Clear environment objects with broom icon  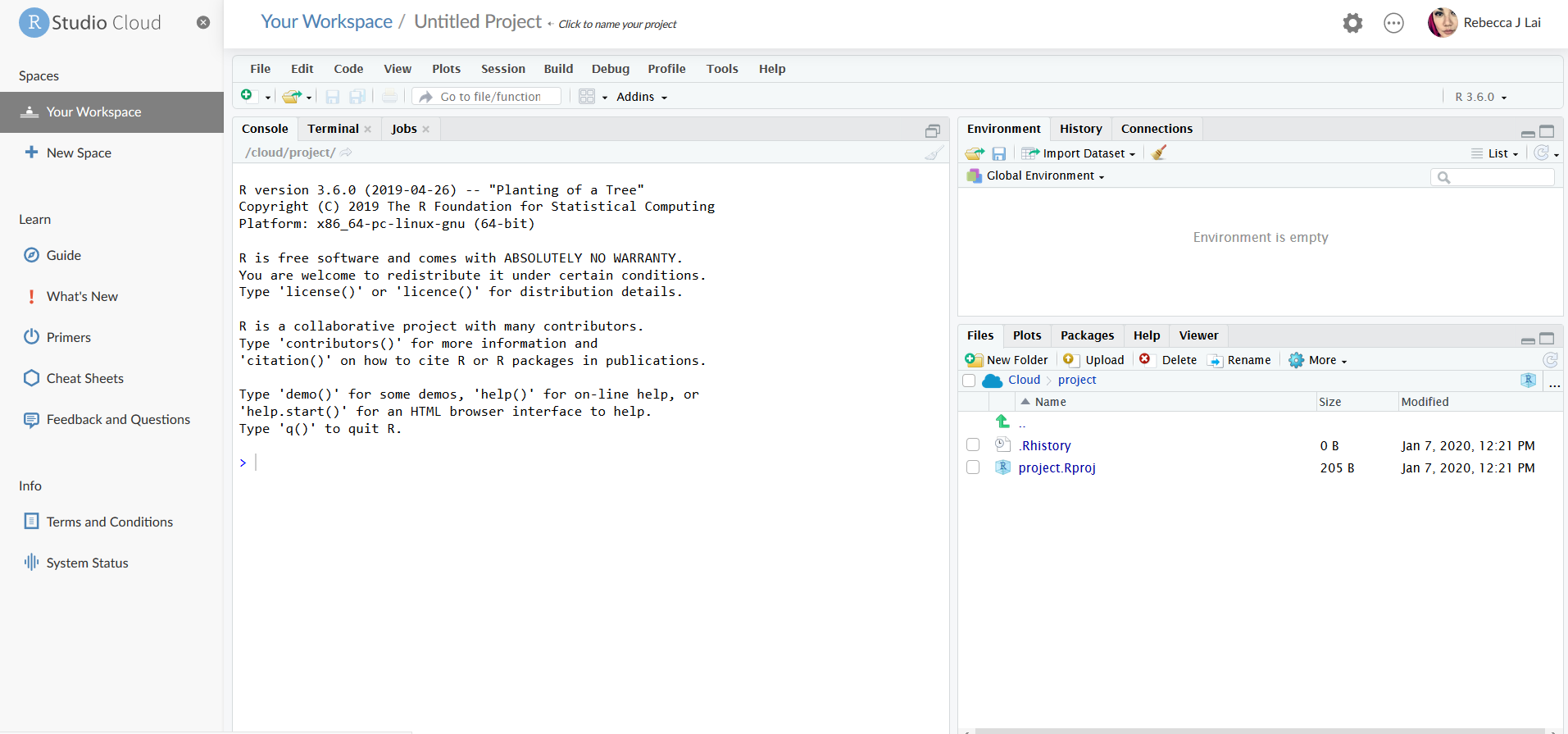tap(1159, 153)
